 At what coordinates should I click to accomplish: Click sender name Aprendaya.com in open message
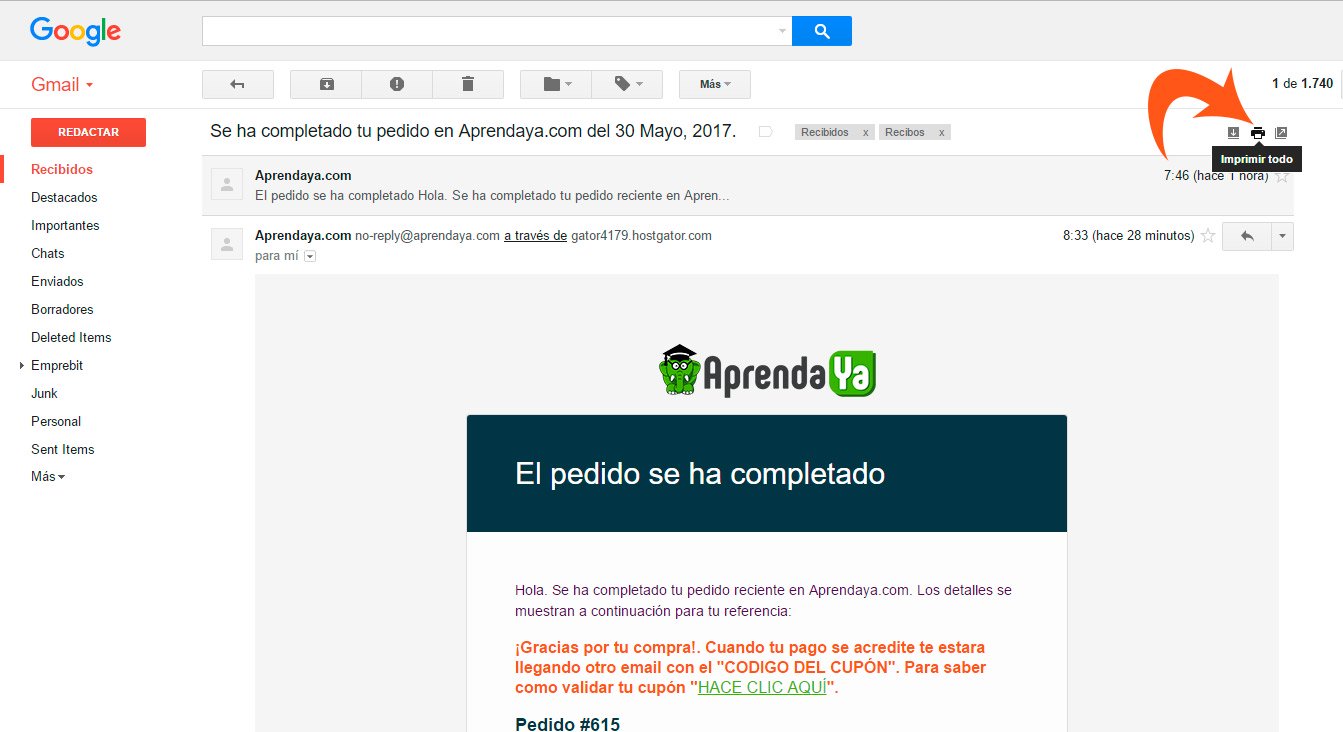click(x=303, y=235)
